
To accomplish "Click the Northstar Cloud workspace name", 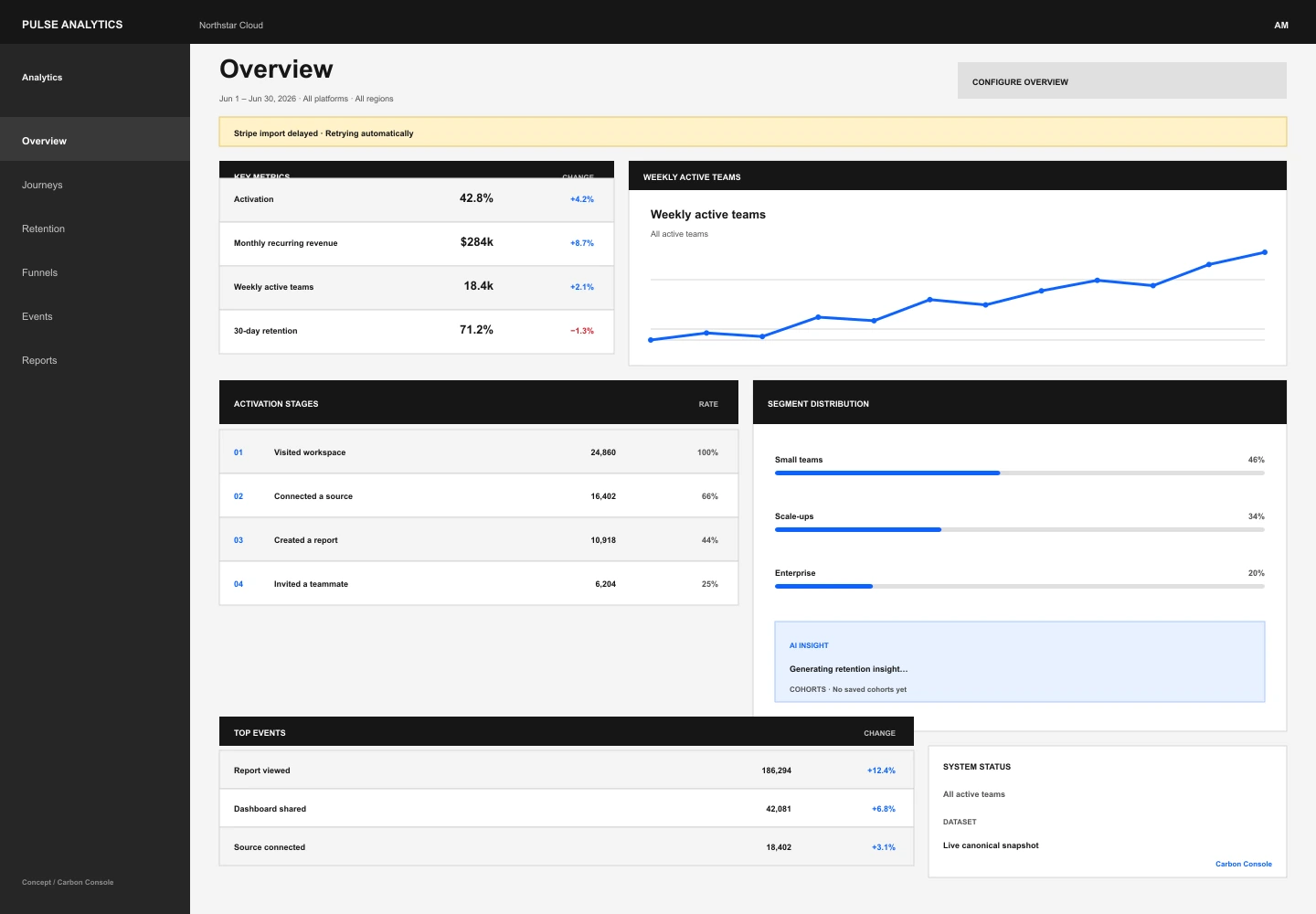I will [x=231, y=26].
